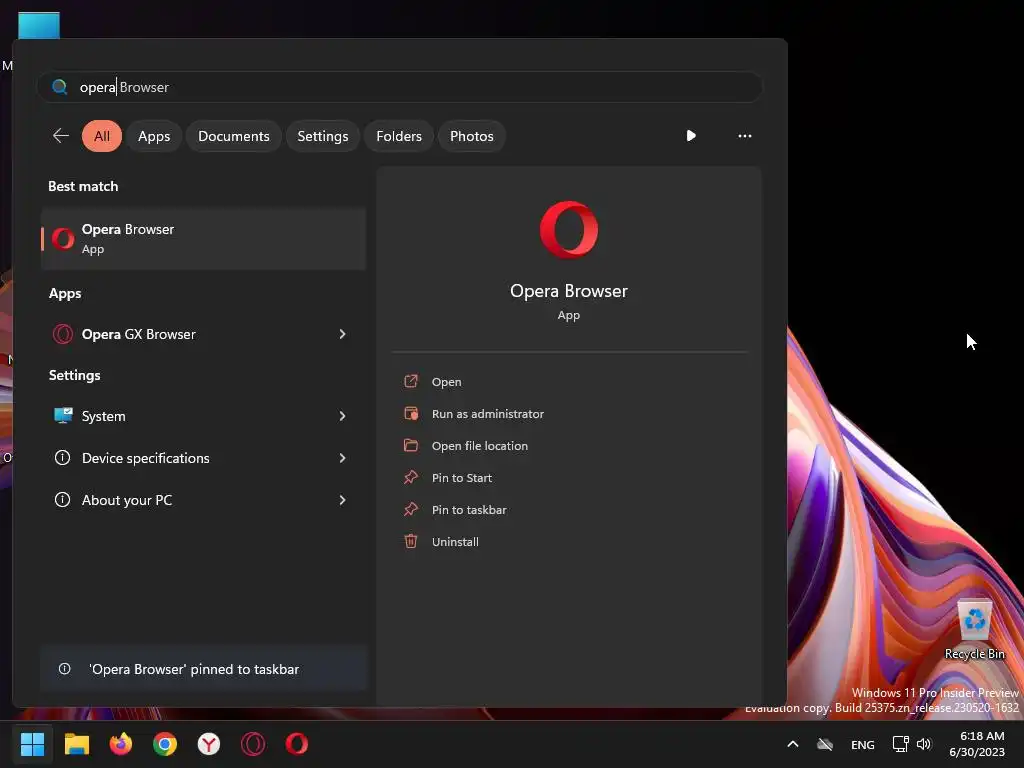This screenshot has width=1024, height=768.
Task: Switch to the Apps filter tab
Action: tap(154, 136)
